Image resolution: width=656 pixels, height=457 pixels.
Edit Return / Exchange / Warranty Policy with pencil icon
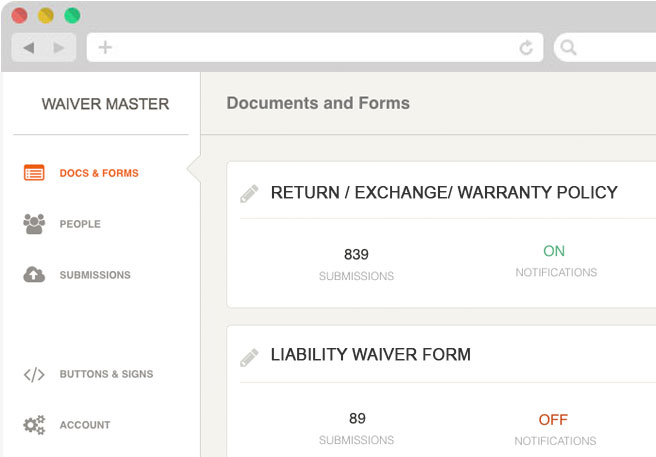point(249,193)
